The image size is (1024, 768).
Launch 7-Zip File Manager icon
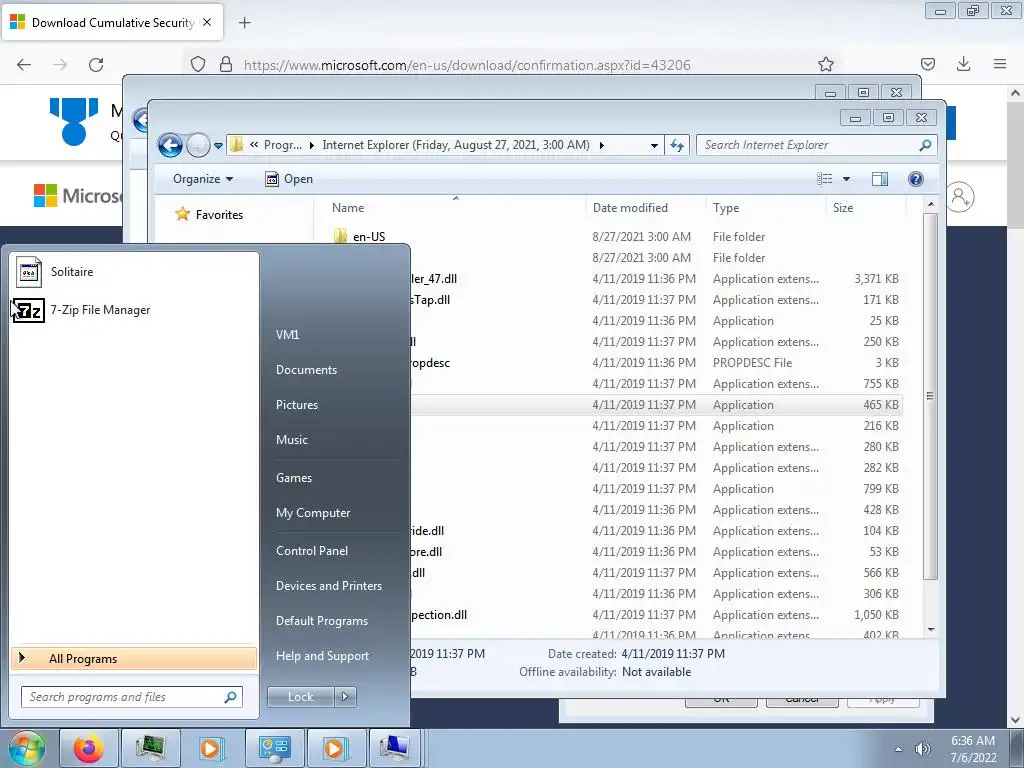coord(28,310)
